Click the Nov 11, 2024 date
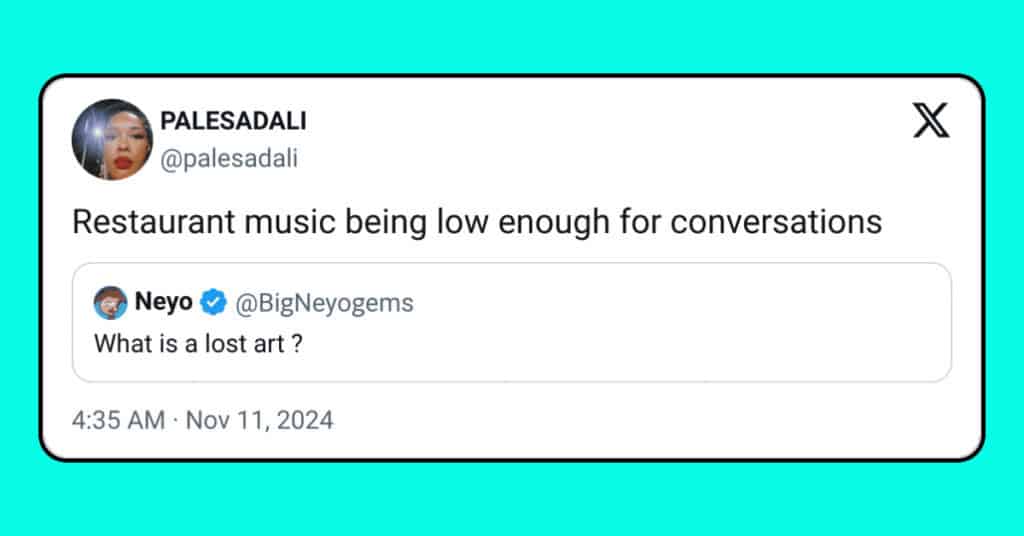 pos(260,420)
